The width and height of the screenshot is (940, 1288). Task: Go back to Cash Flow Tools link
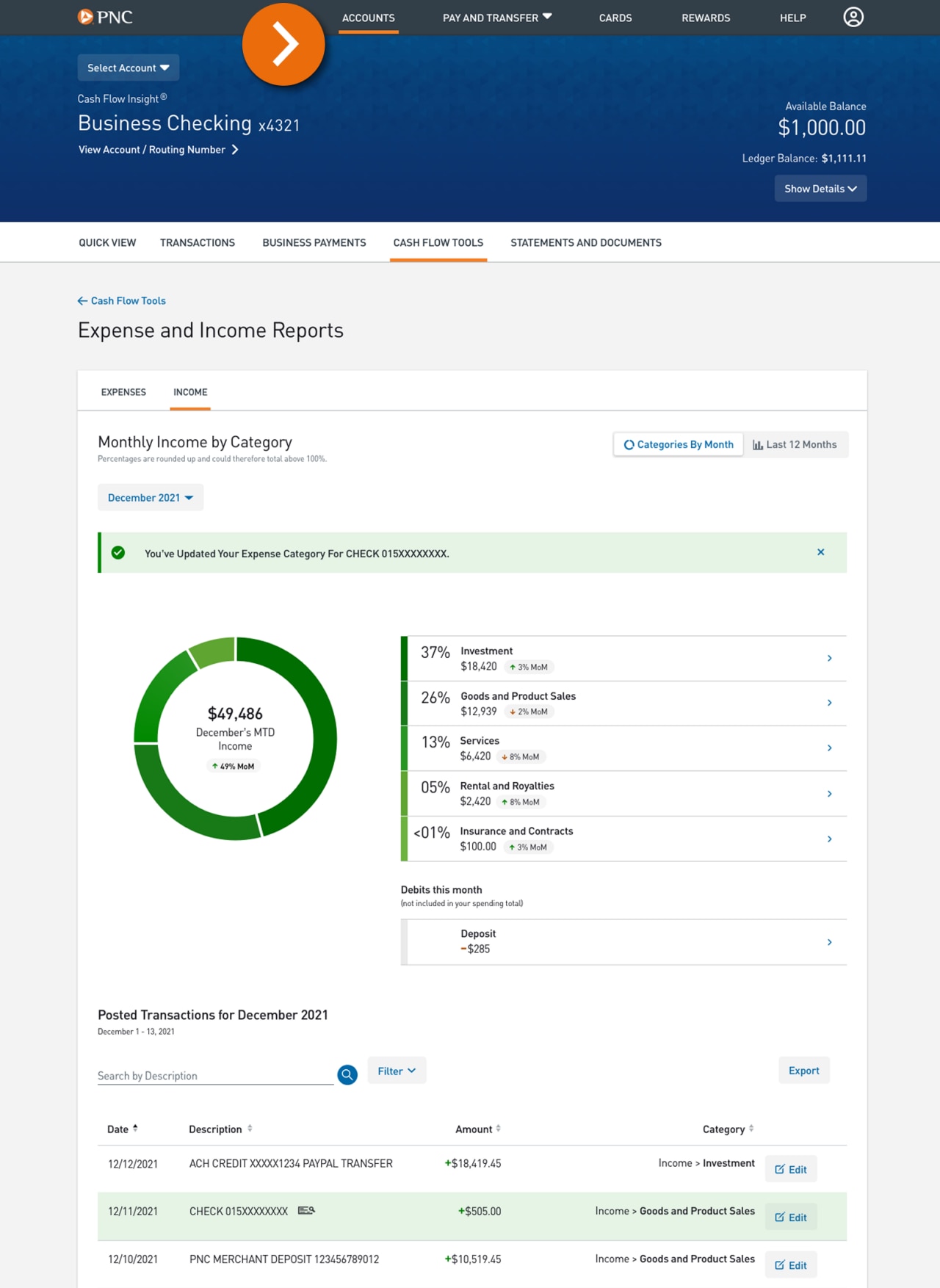[122, 301]
